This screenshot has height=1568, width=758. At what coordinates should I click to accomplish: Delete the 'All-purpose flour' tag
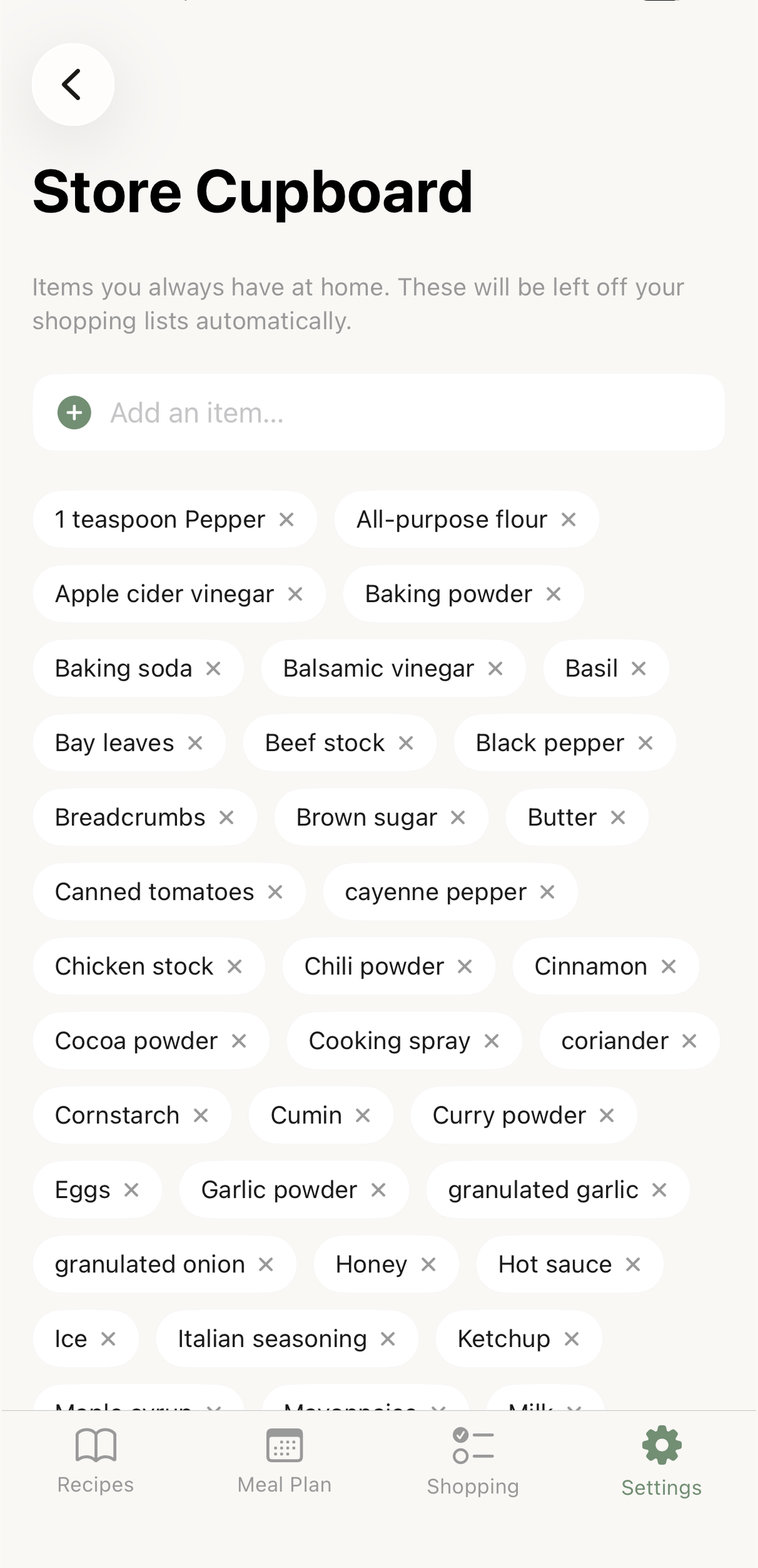tap(569, 520)
